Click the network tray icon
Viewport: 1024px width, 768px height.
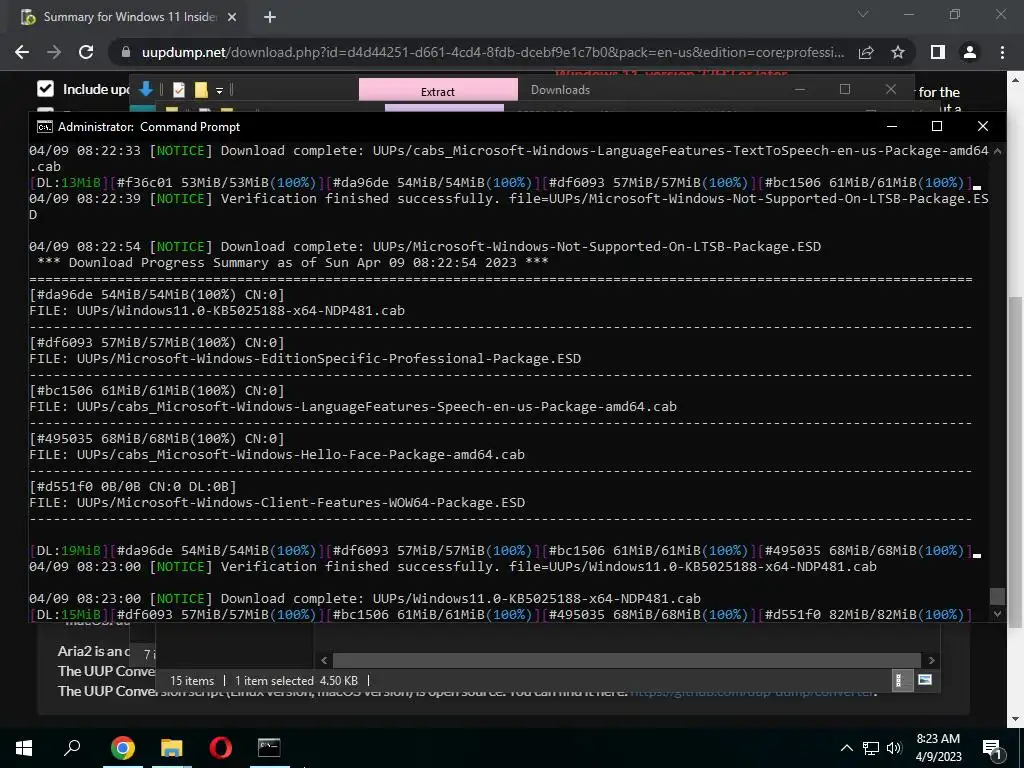871,748
